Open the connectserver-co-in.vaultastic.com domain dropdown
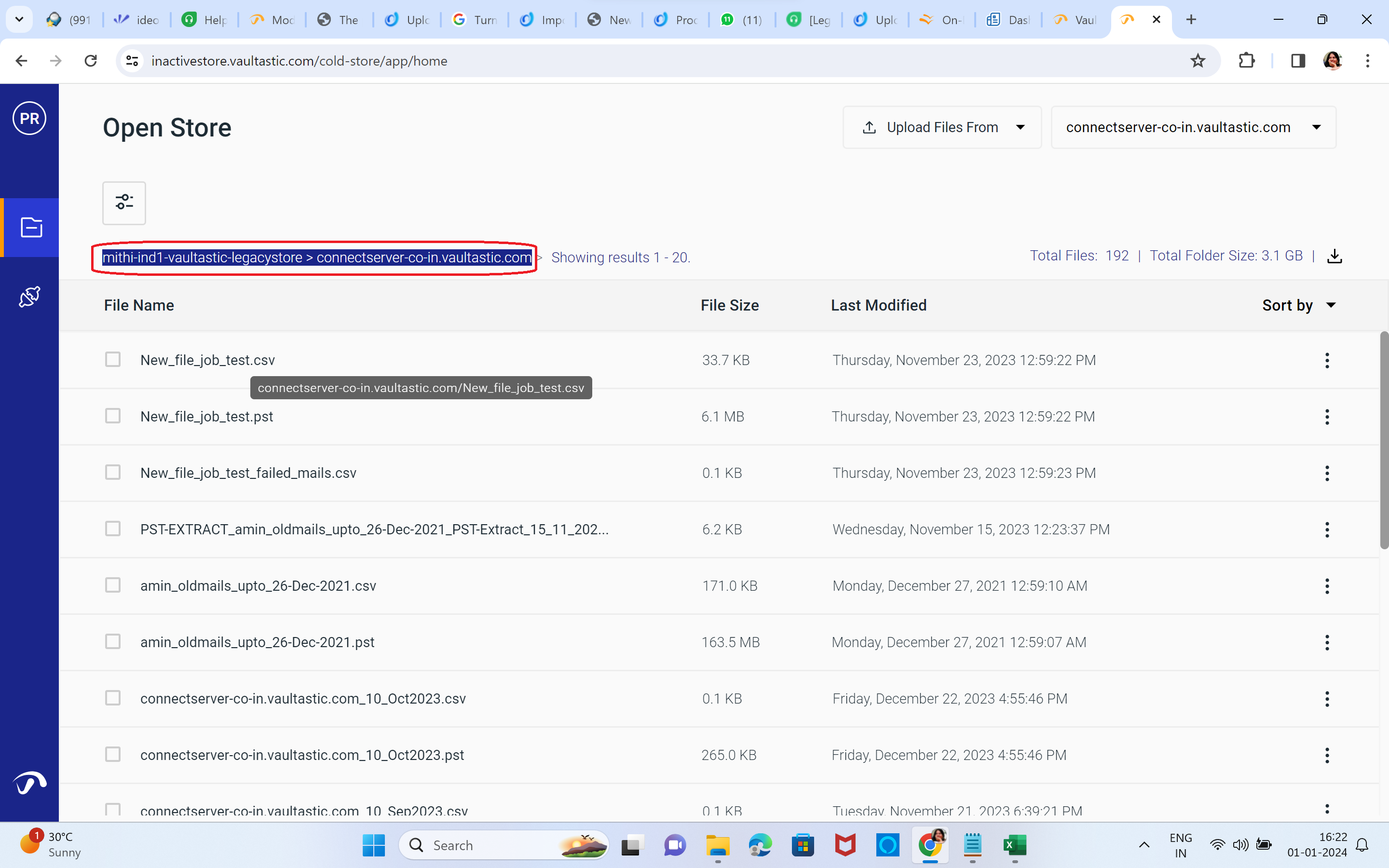1389x868 pixels. click(1193, 127)
